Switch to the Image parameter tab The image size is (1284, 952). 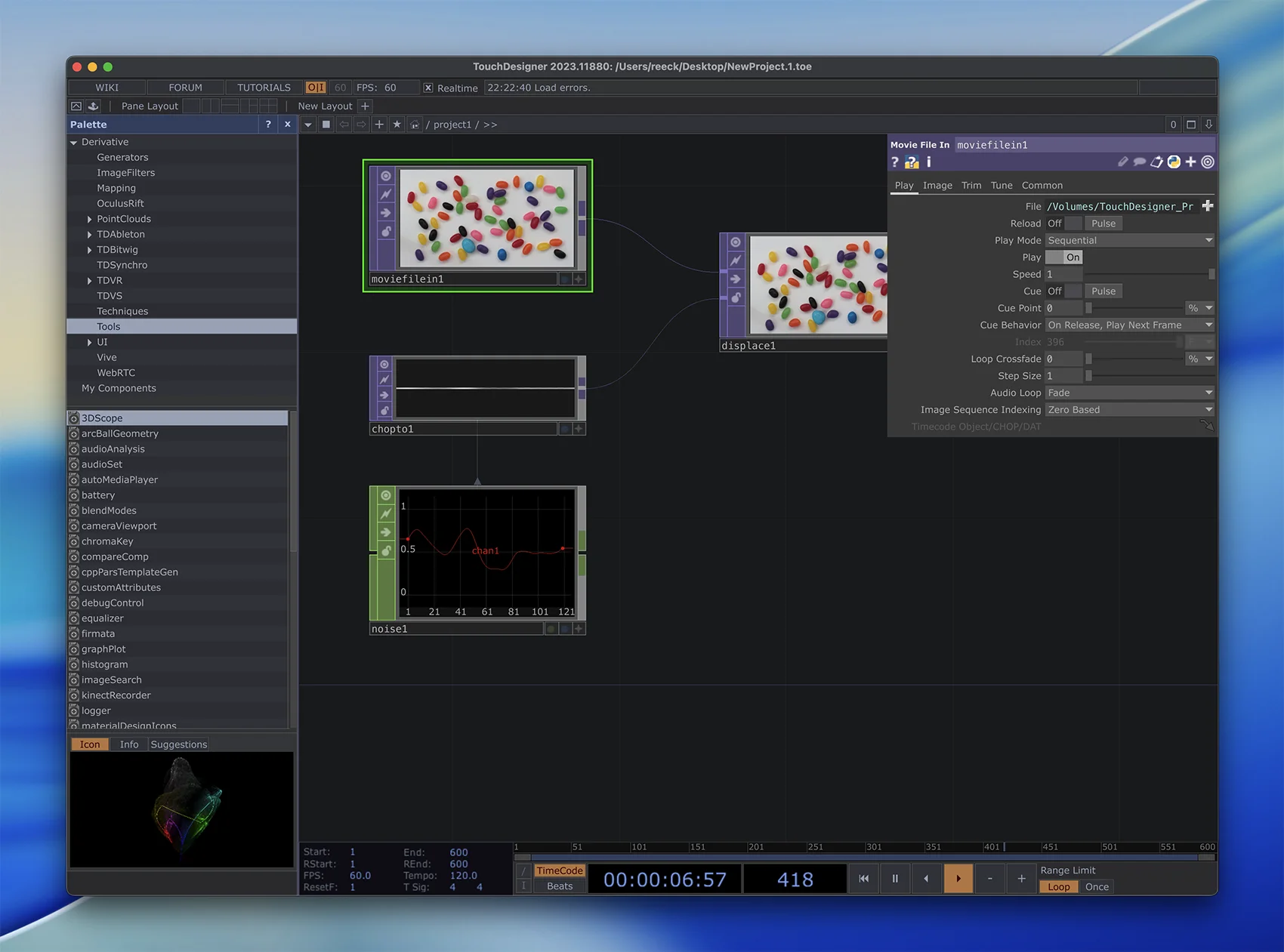(937, 185)
